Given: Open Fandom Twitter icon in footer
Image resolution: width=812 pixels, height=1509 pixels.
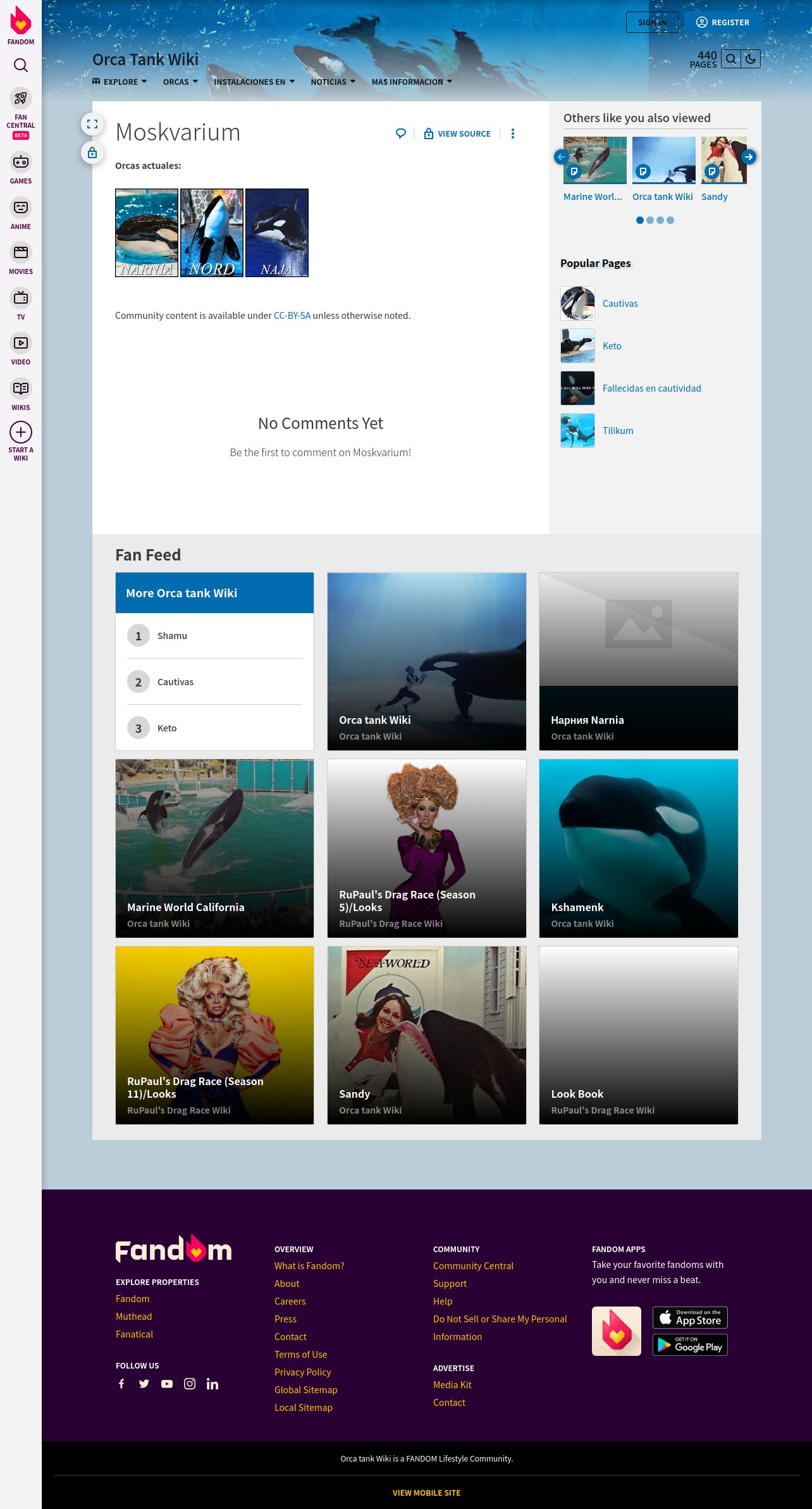Looking at the screenshot, I should click(x=144, y=1384).
